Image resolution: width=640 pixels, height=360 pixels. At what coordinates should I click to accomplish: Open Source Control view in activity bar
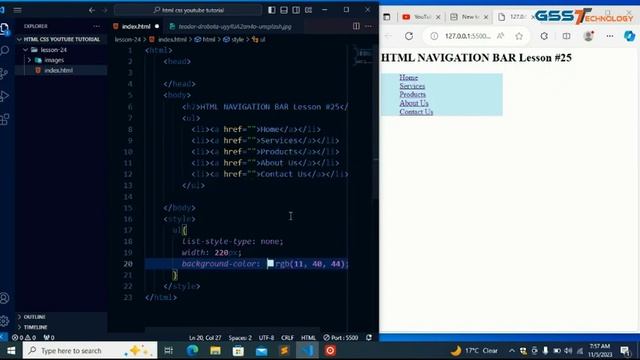(5, 73)
